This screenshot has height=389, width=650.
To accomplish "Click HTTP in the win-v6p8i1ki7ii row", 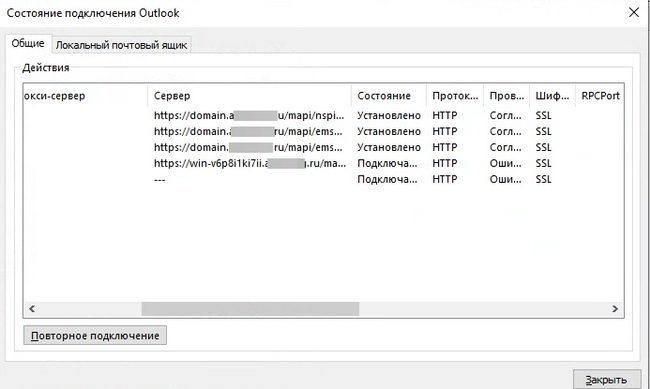I will 444,163.
